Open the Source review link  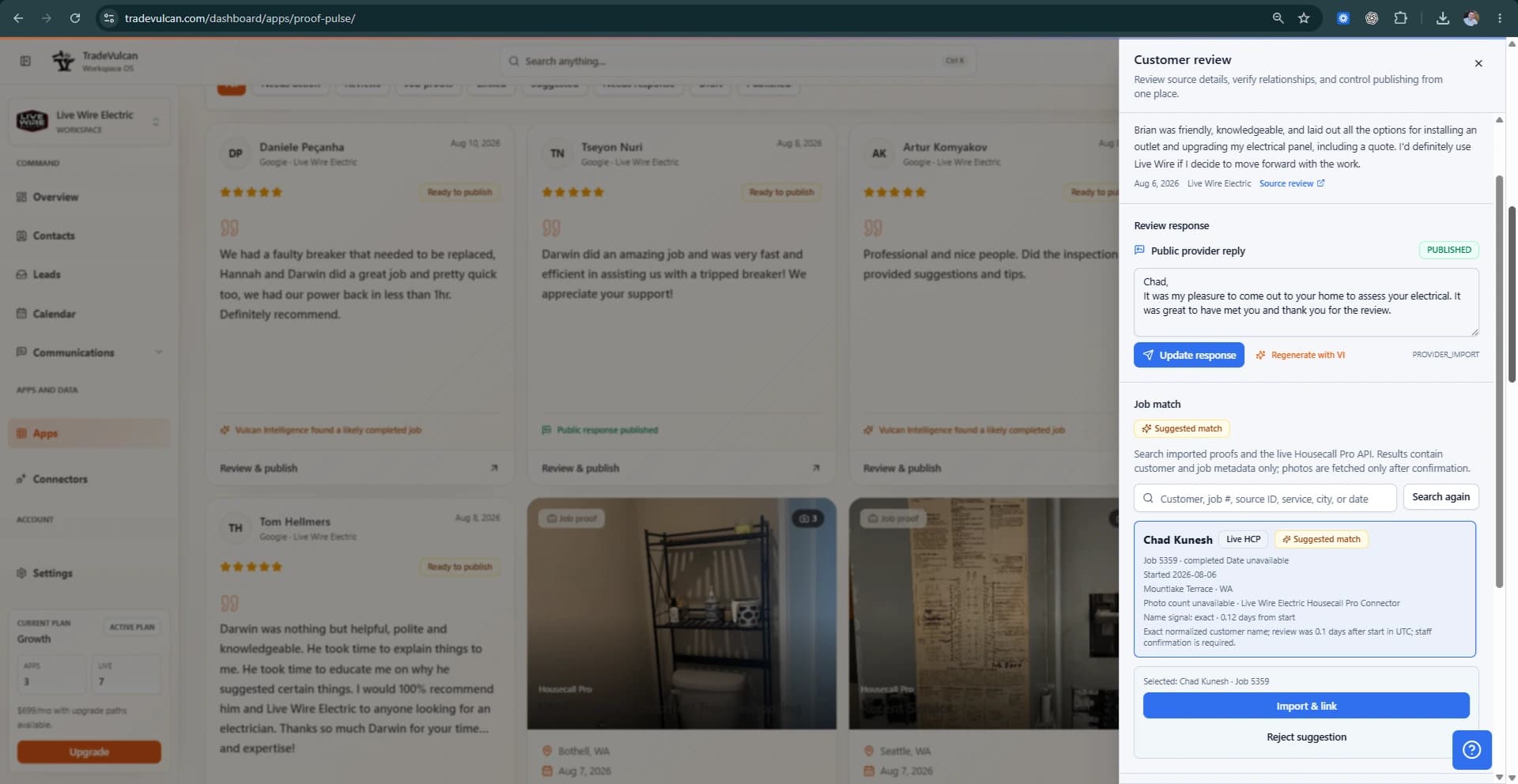click(x=1292, y=183)
